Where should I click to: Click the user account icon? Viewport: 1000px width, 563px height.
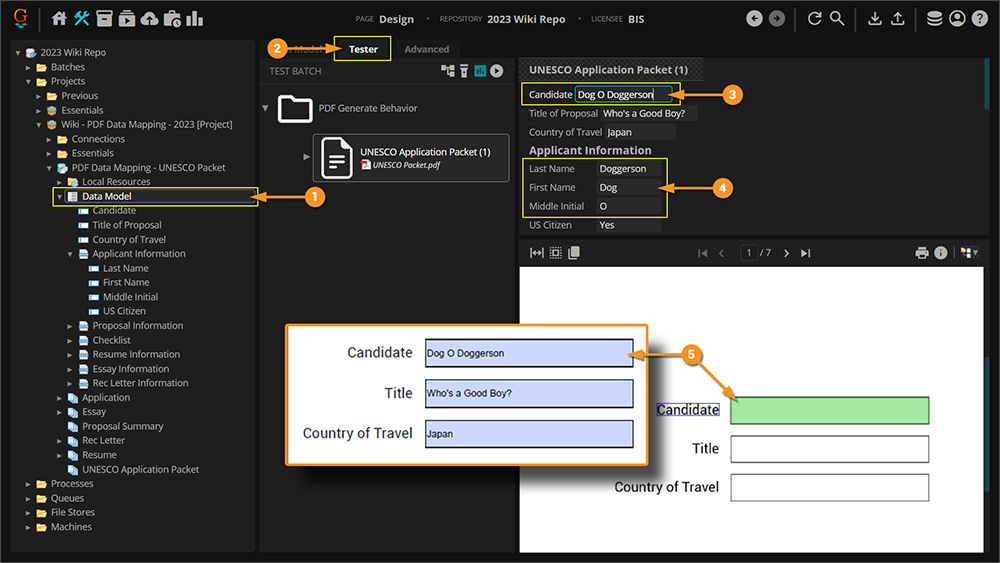click(x=957, y=19)
